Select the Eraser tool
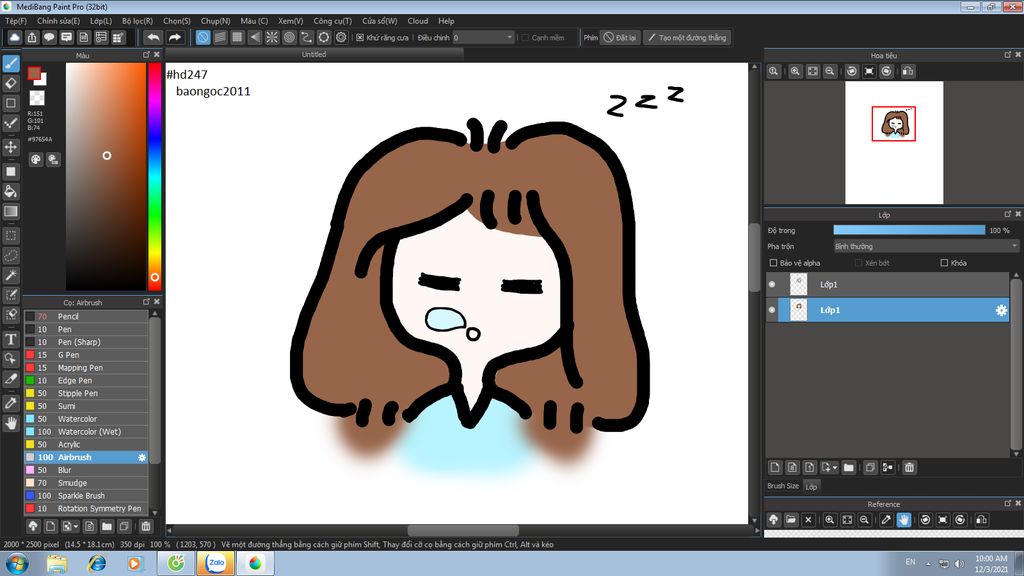Viewport: 1024px width, 576px height. coord(11,83)
